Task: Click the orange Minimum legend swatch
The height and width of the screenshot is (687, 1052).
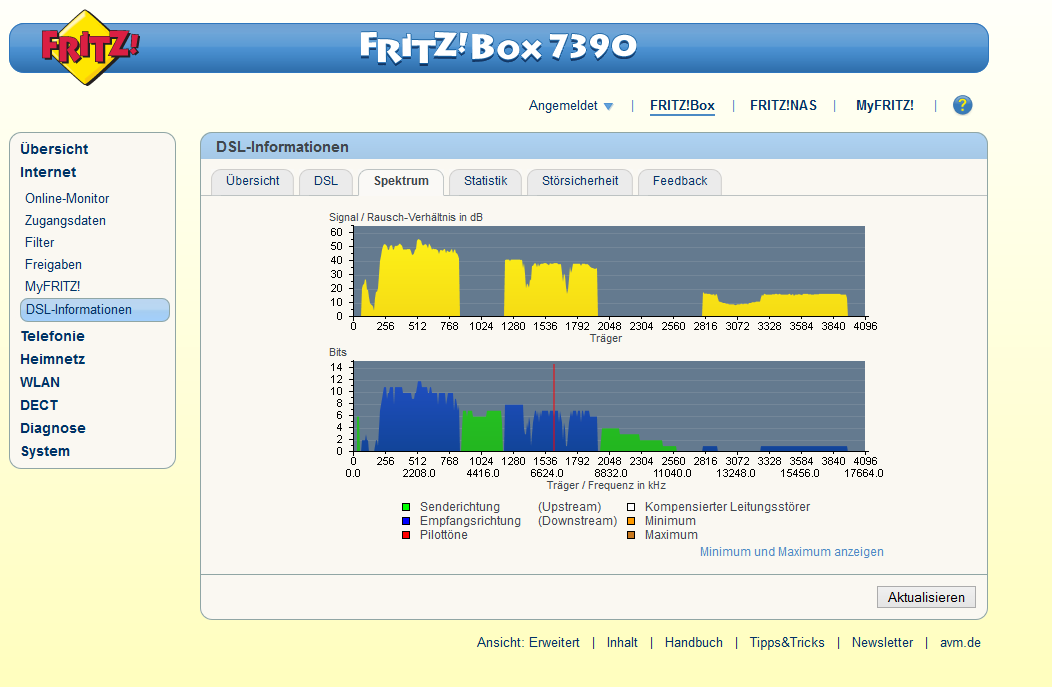Action: click(x=631, y=521)
